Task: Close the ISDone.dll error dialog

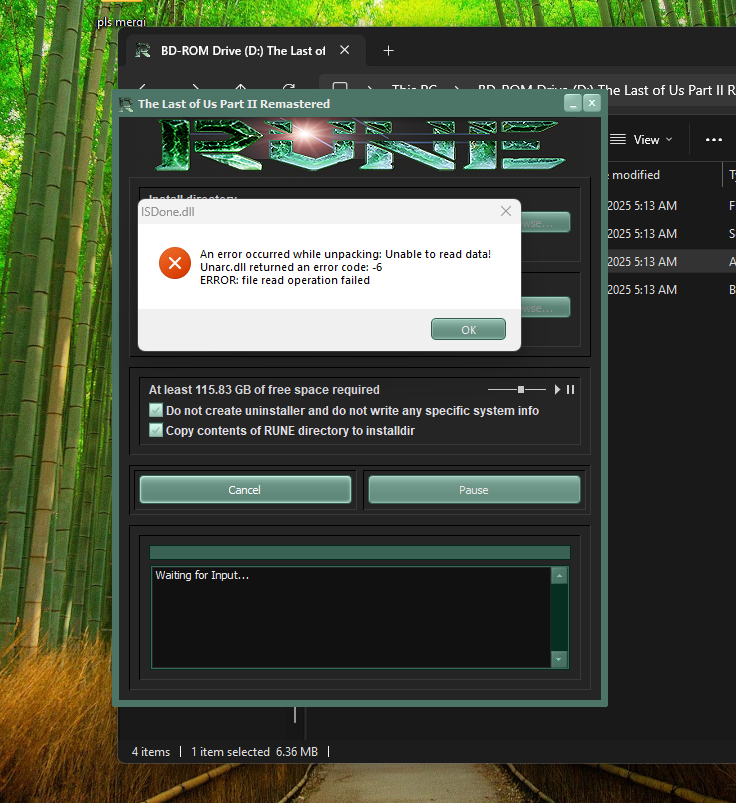Action: pos(506,211)
